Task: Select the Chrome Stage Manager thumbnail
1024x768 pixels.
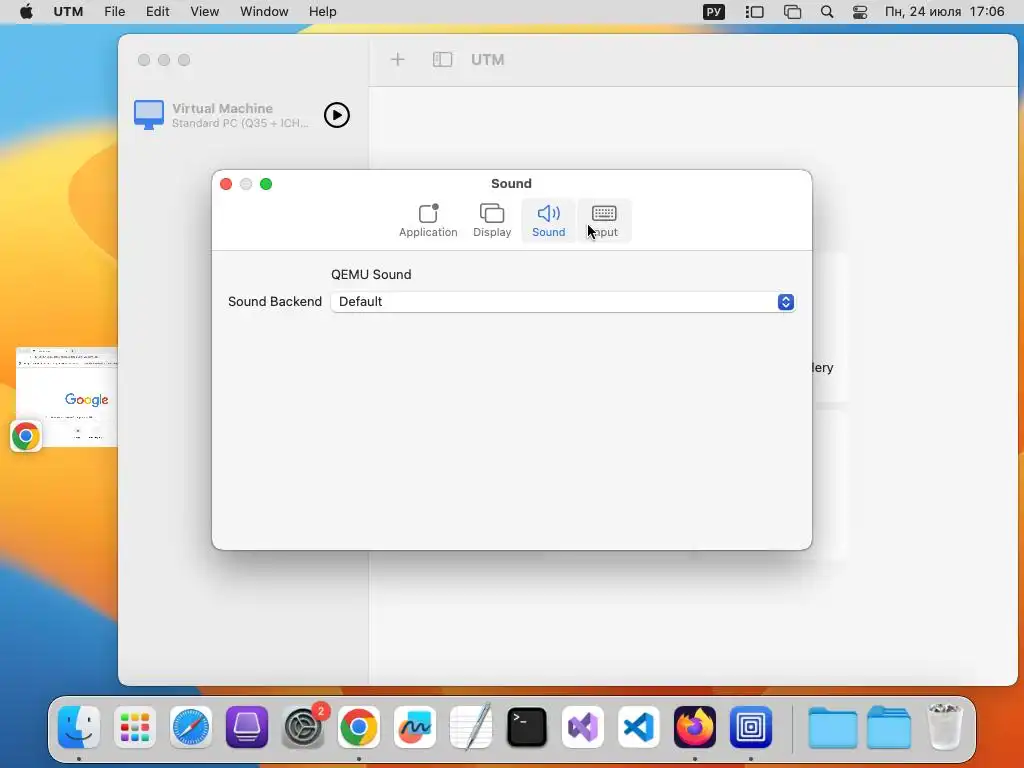Action: click(x=67, y=397)
